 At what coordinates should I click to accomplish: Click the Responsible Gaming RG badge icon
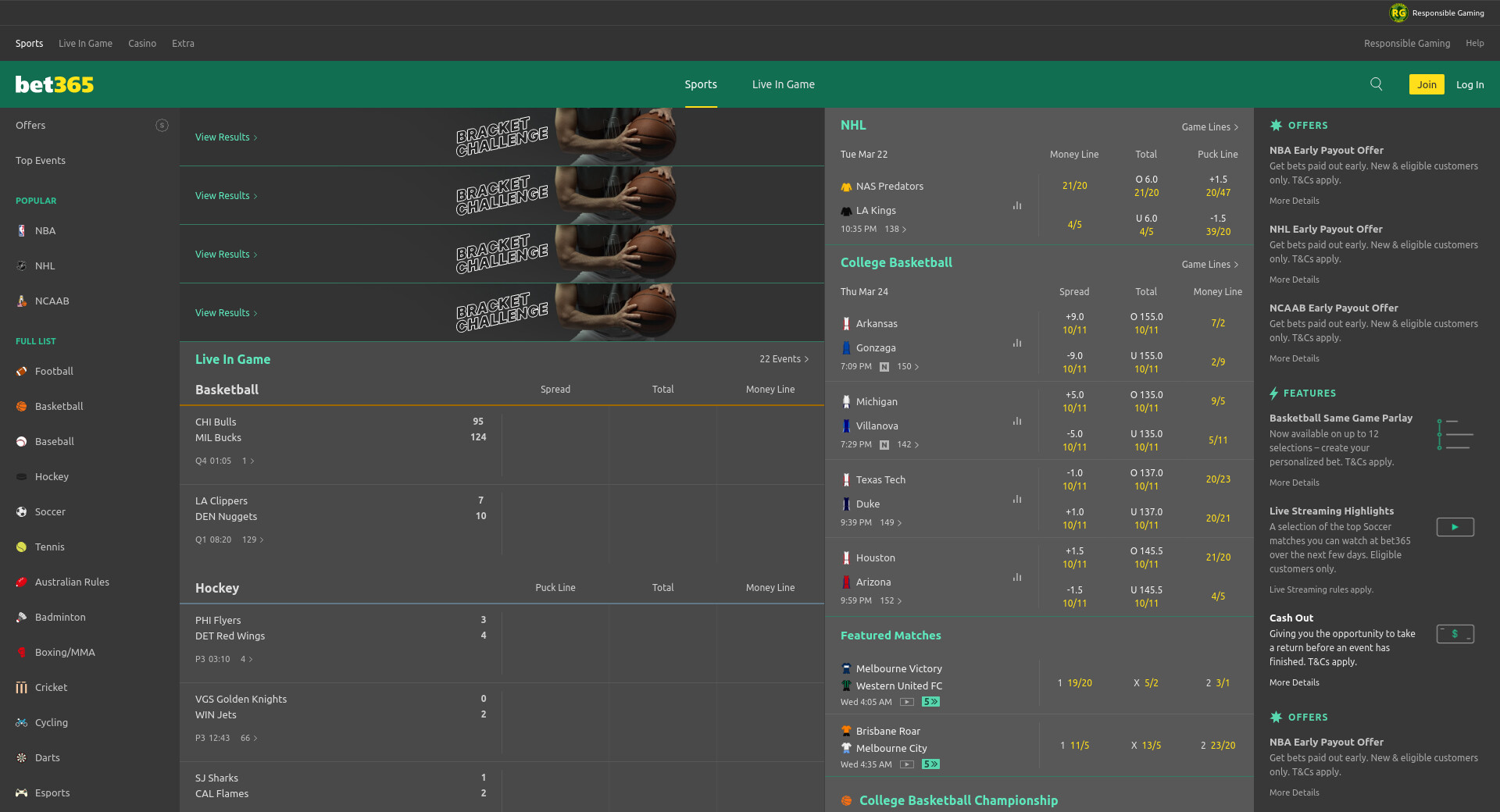click(x=1398, y=12)
